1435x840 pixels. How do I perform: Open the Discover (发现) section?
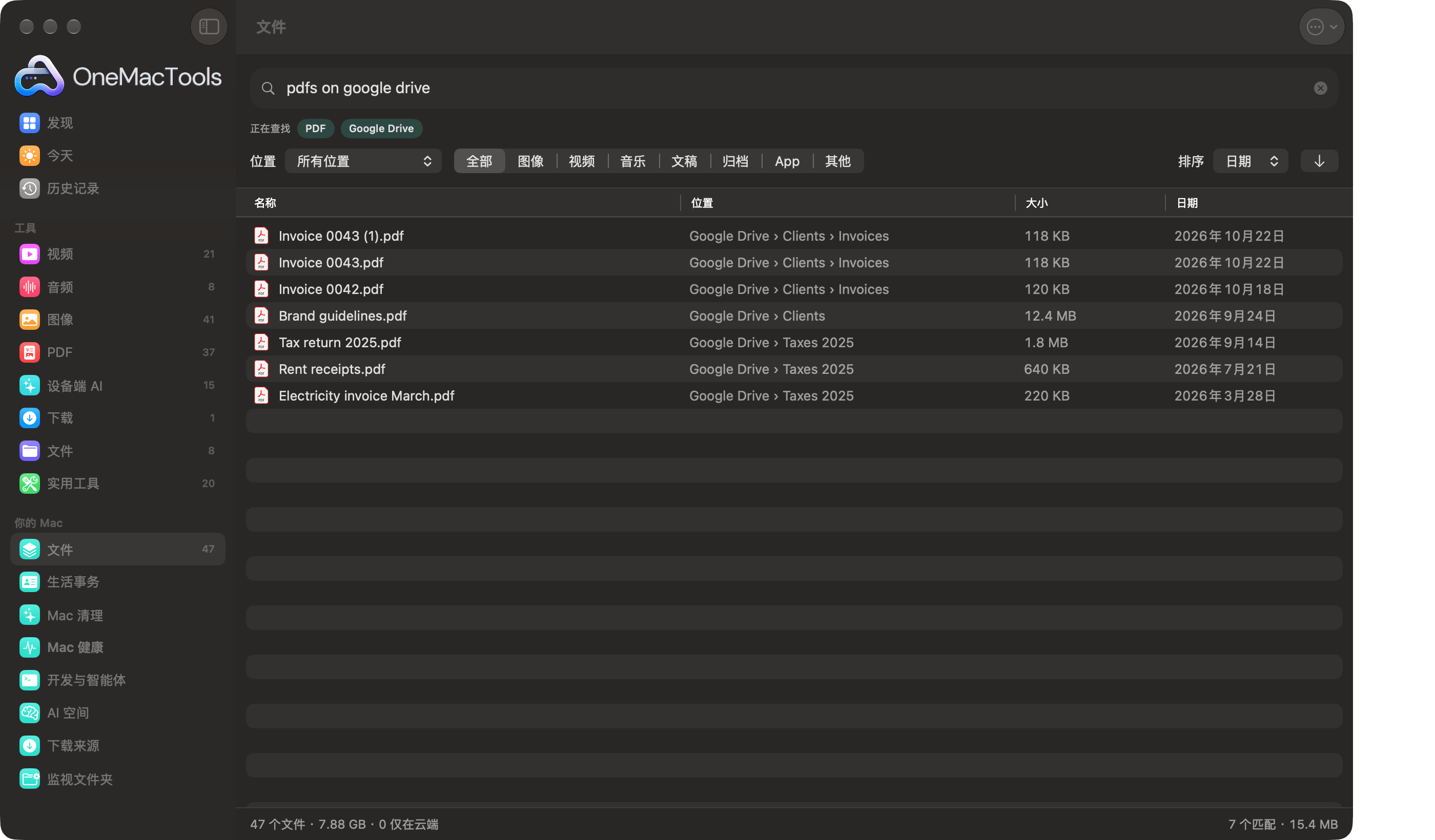[x=117, y=123]
